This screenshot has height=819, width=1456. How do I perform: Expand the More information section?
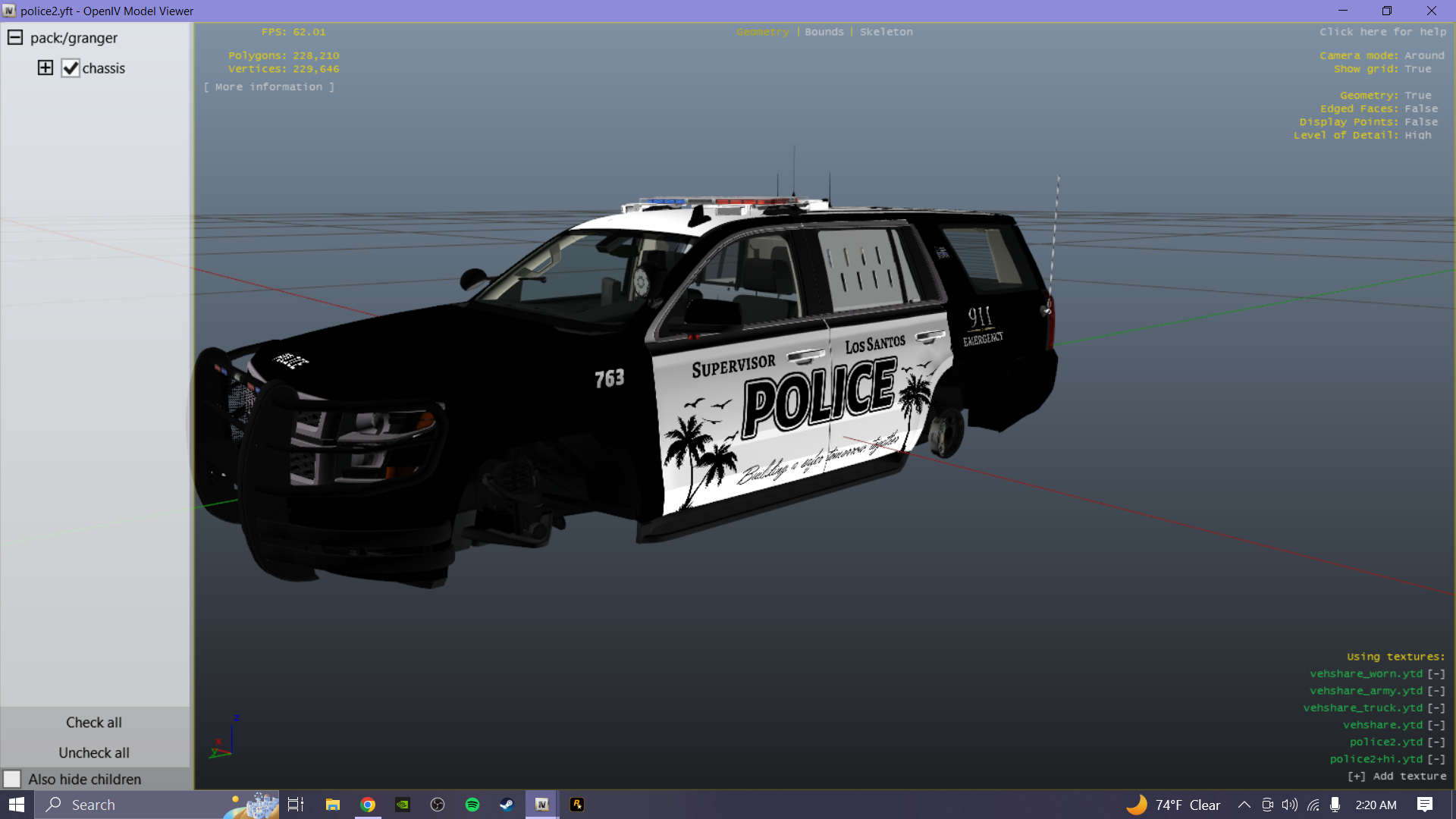(269, 87)
